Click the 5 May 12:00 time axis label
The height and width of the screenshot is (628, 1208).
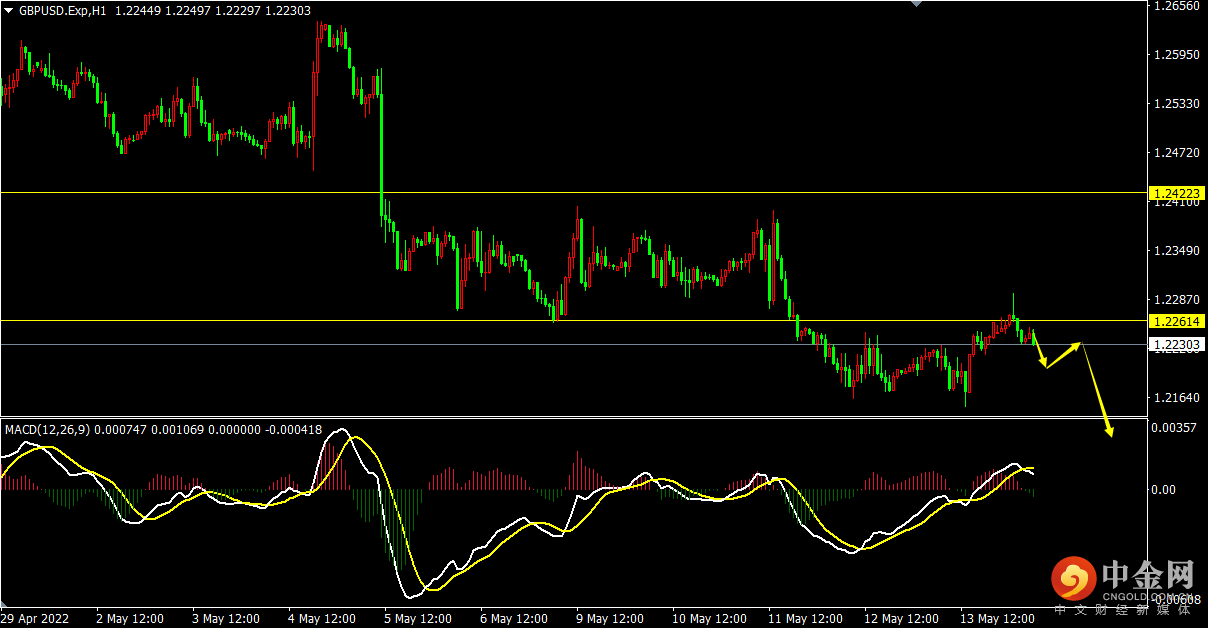point(417,618)
